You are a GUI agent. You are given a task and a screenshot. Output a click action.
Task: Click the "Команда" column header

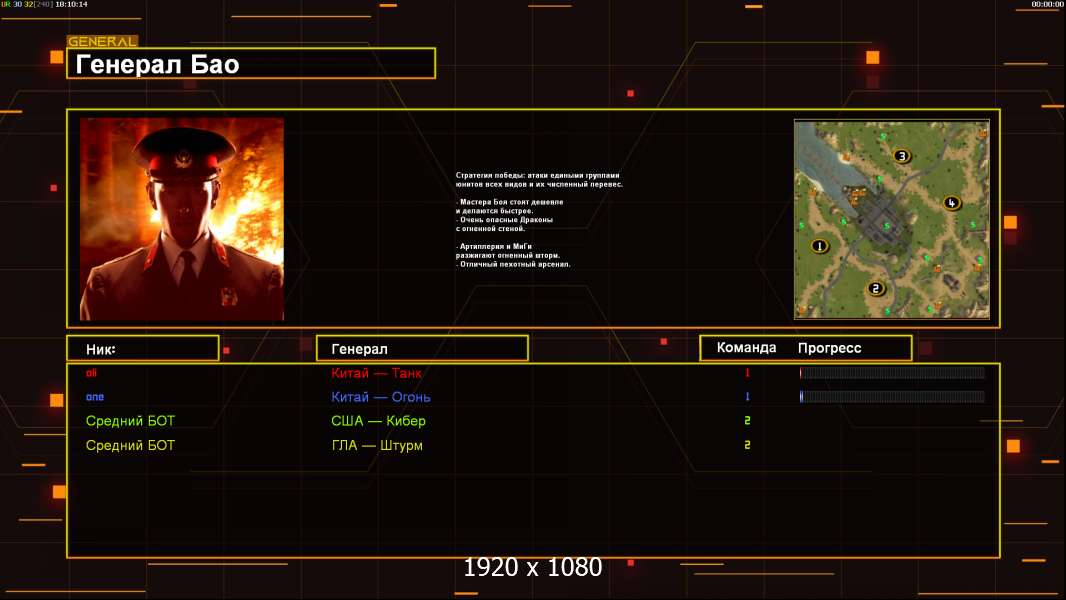(x=746, y=348)
